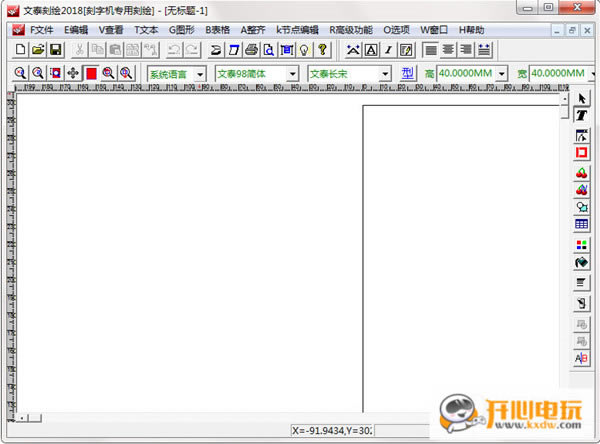Expand the 文泰98简体 font dropdown
The image size is (600, 444).
pyautogui.click(x=293, y=74)
